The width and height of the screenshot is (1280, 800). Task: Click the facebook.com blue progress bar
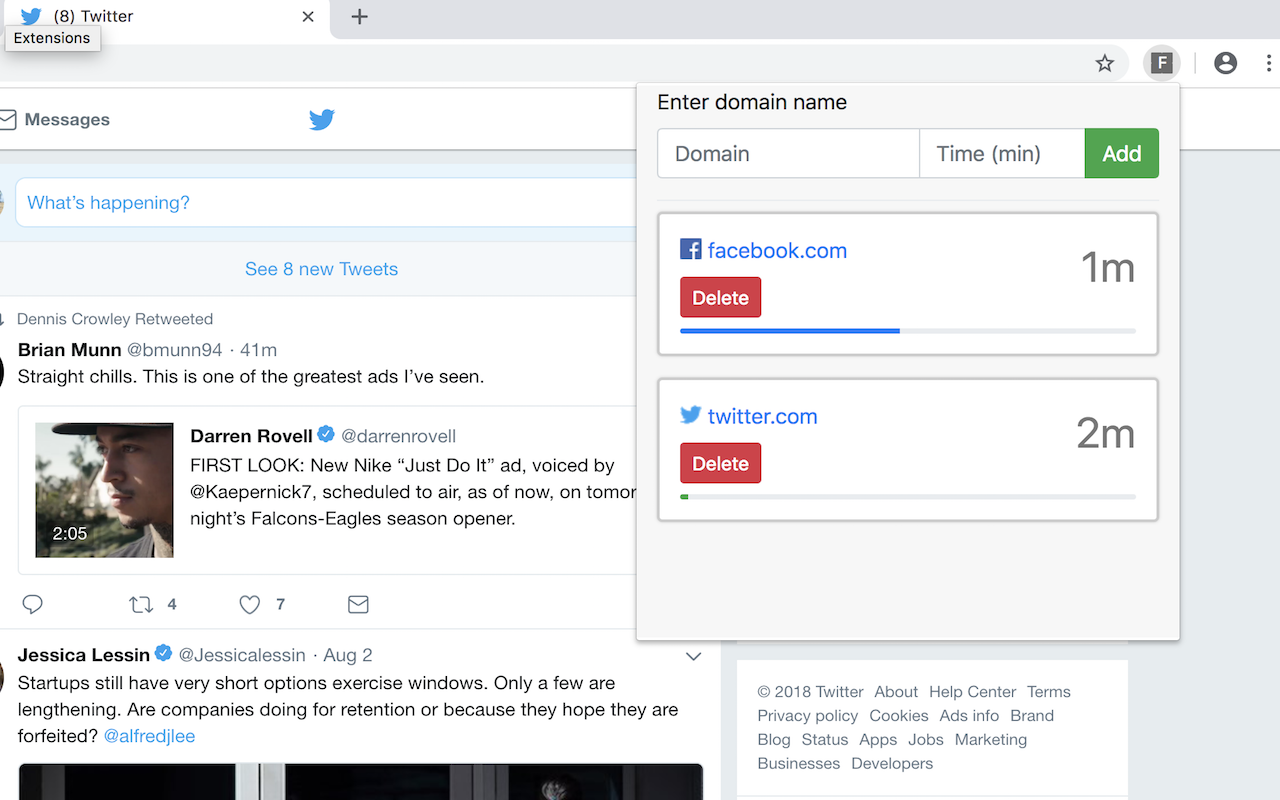pyautogui.click(x=790, y=330)
